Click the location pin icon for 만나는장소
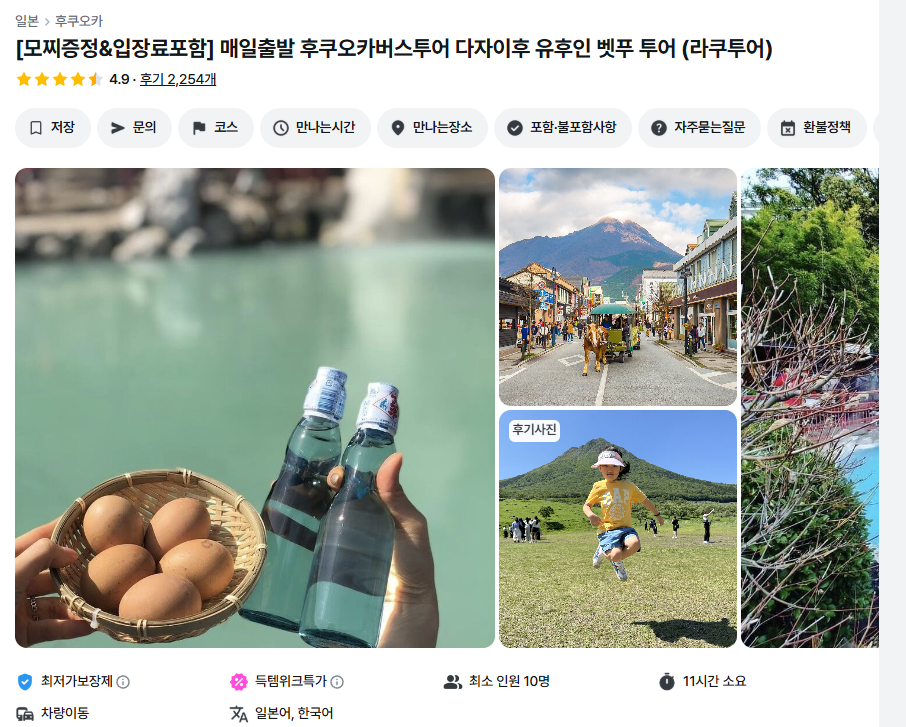Image resolution: width=906 pixels, height=727 pixels. [398, 128]
